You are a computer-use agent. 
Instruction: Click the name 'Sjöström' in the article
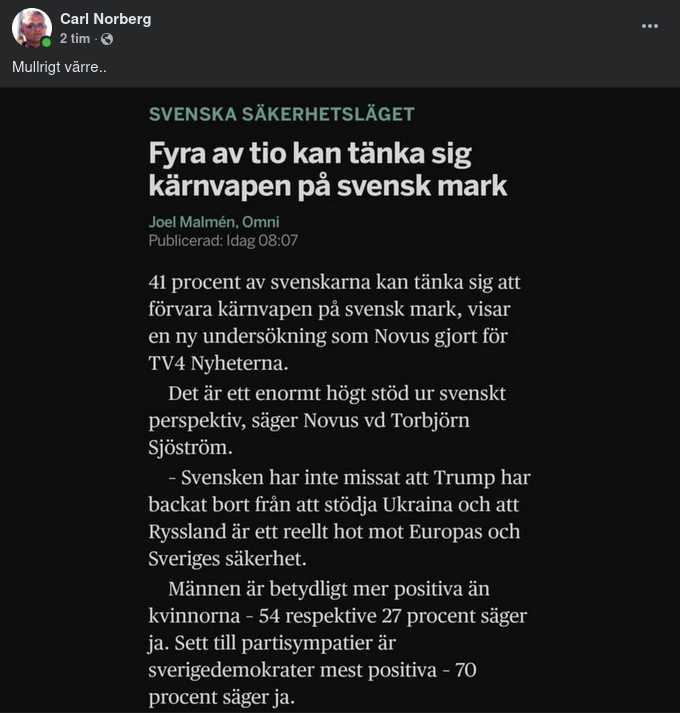tap(190, 447)
